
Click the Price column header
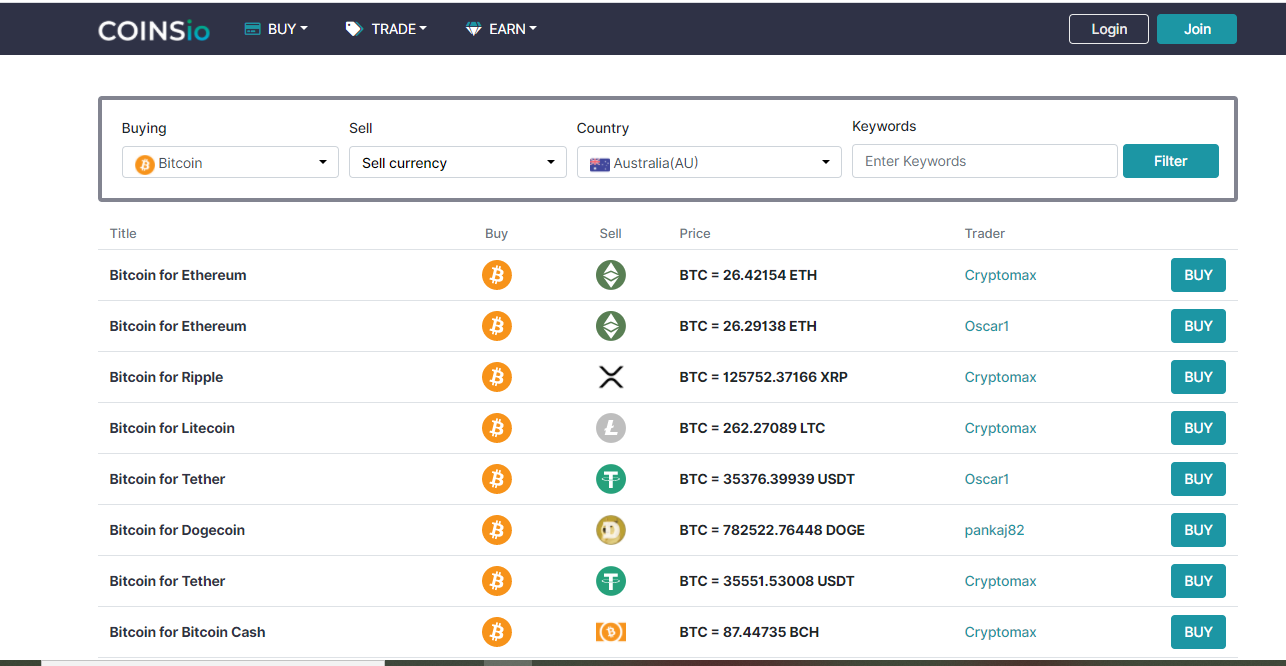click(695, 233)
